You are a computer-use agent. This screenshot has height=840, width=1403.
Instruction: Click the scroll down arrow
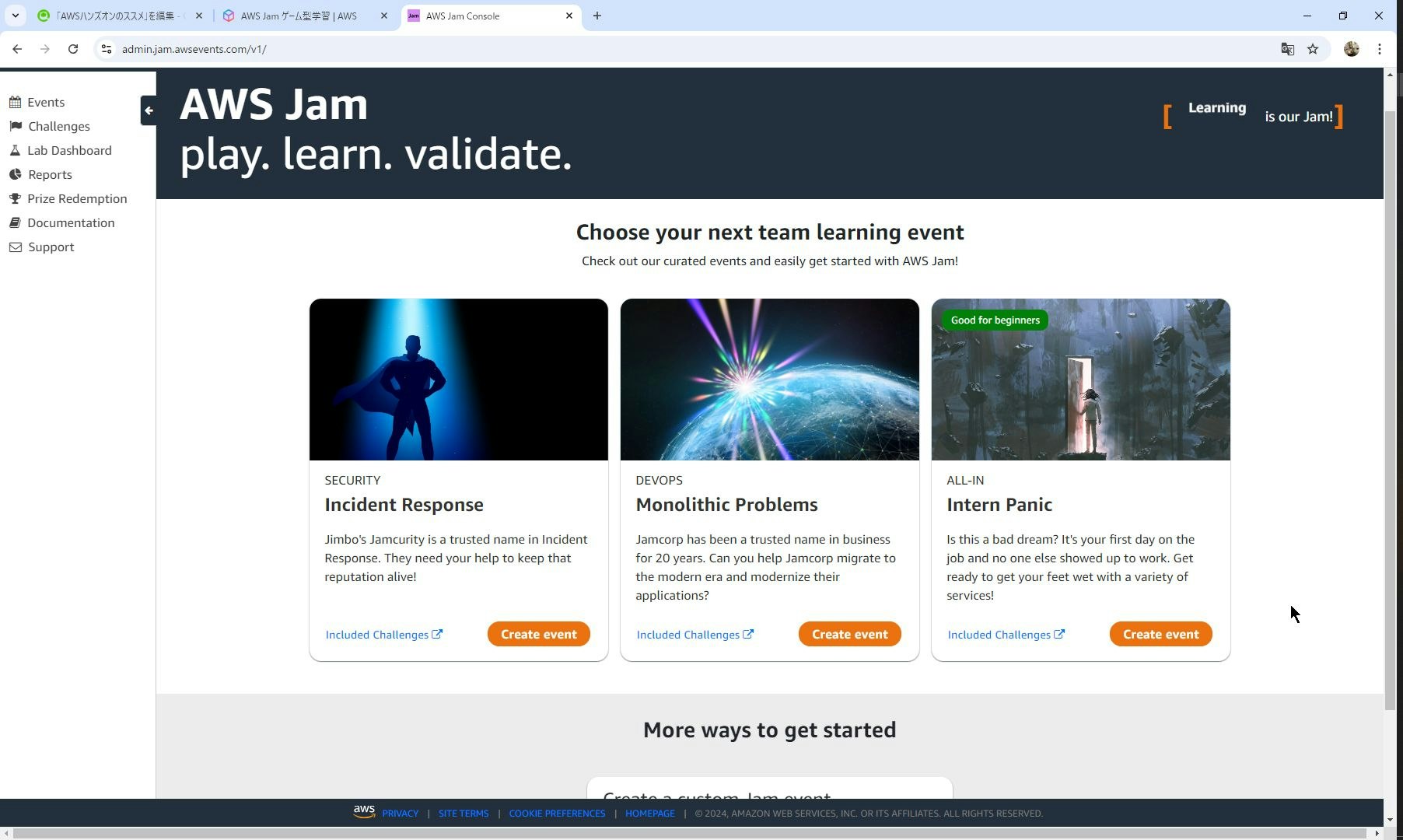point(1390,820)
